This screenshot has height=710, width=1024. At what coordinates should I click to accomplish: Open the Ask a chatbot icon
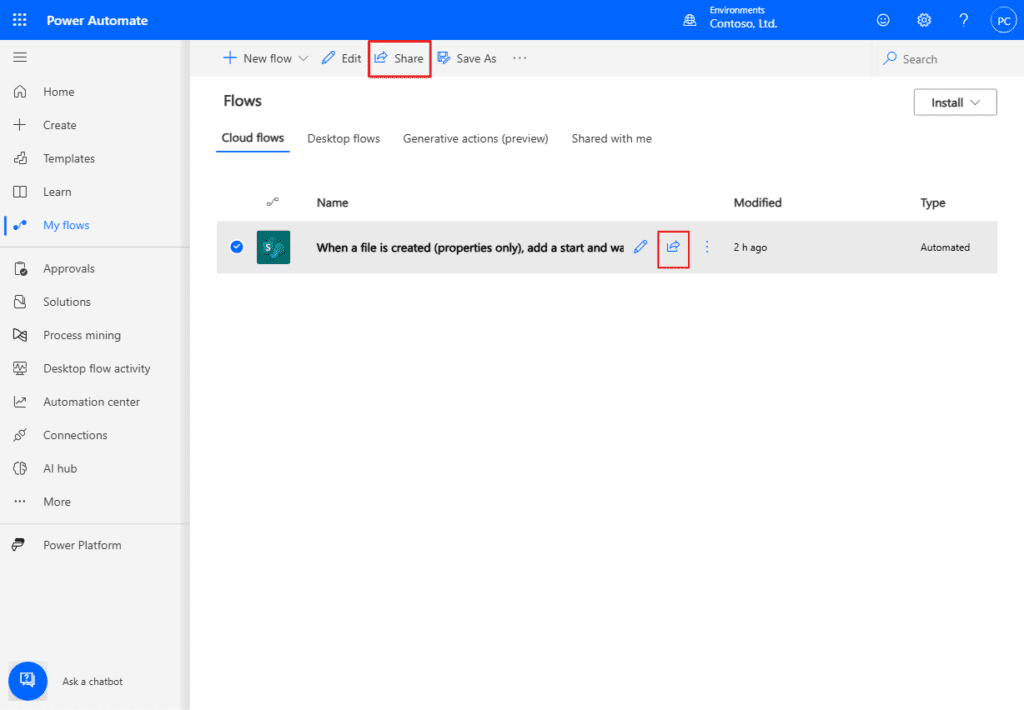pyautogui.click(x=27, y=680)
